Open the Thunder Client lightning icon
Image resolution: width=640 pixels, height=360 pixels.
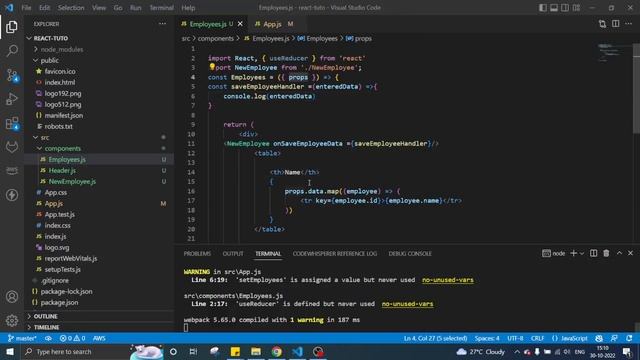12,195
